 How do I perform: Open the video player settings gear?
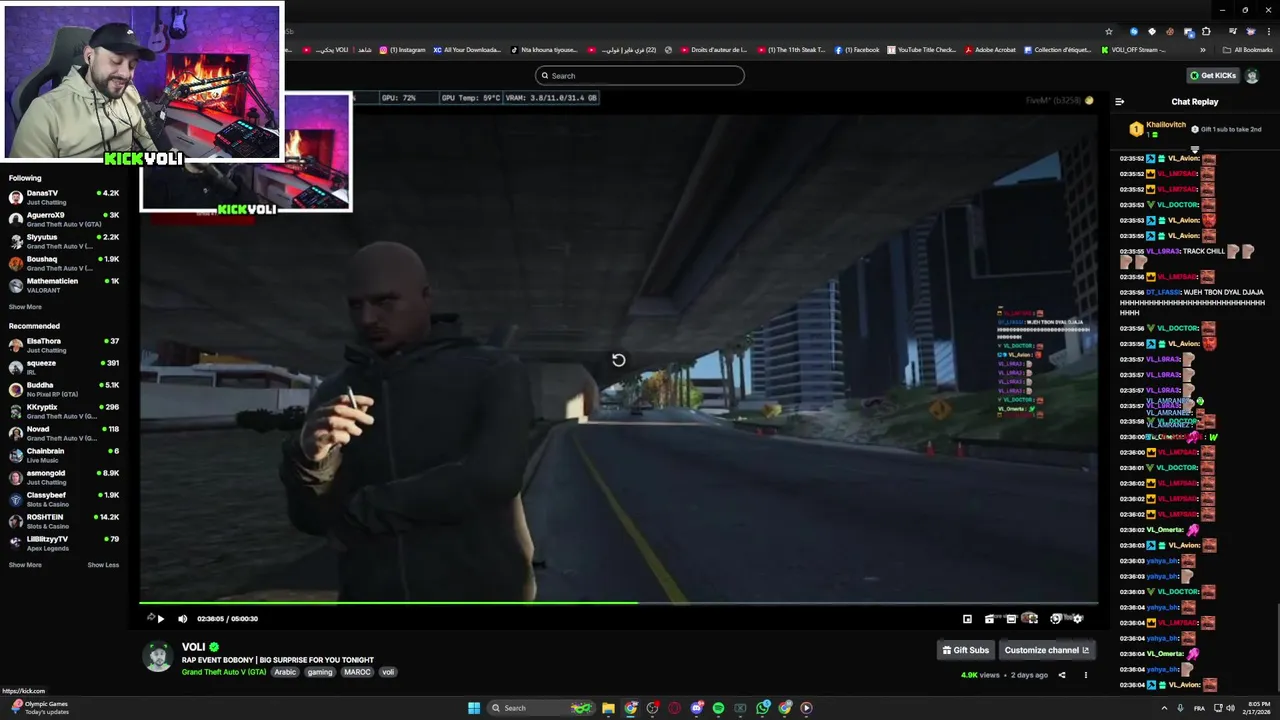point(1077,619)
